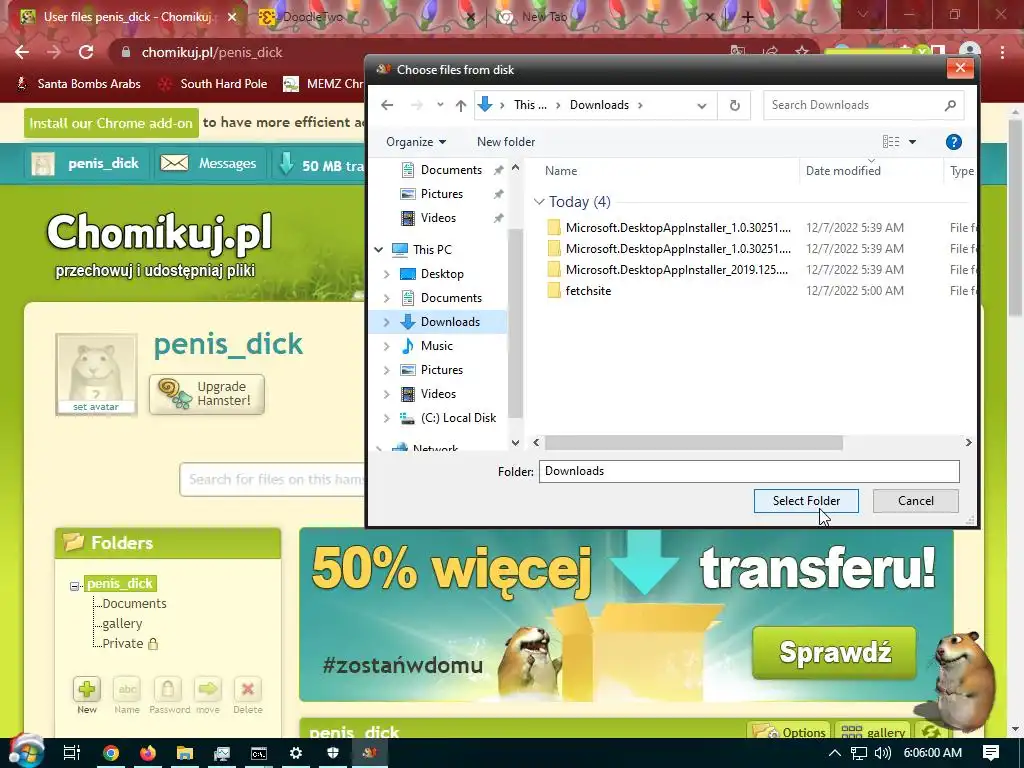Open the Organize menu
Screen dimensions: 1024x768
(x=416, y=142)
